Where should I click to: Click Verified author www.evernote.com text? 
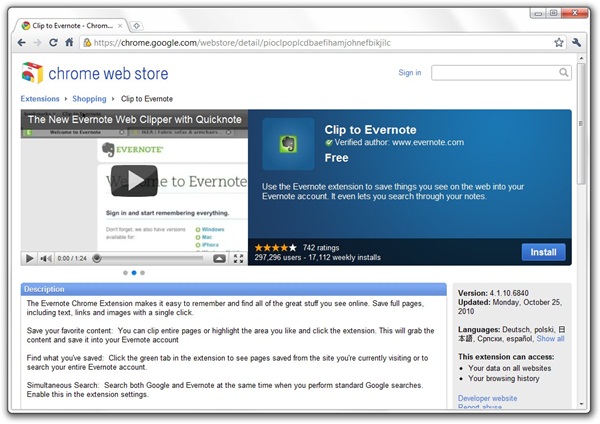(399, 142)
